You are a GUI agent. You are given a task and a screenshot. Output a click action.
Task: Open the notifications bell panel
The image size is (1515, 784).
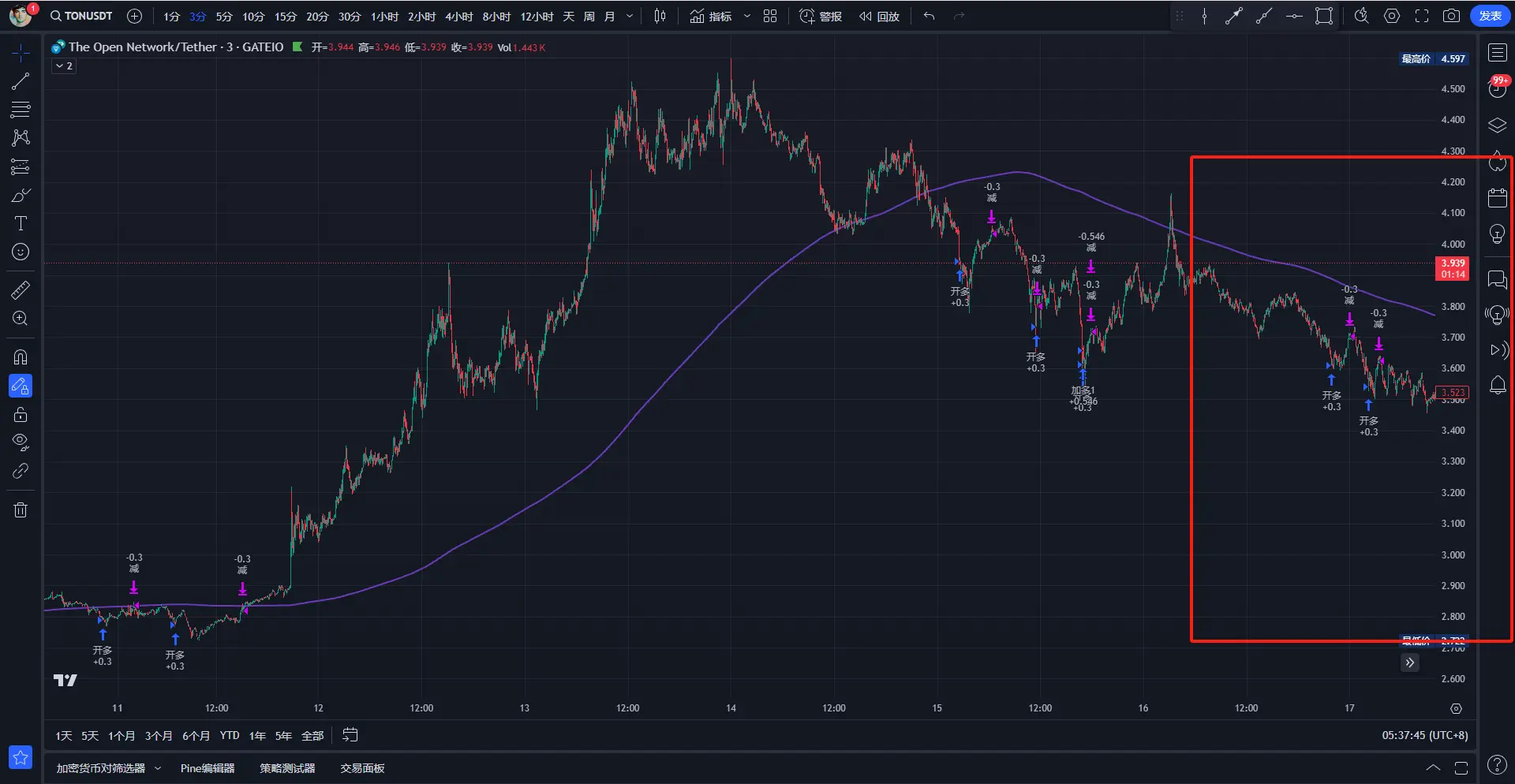1497,386
